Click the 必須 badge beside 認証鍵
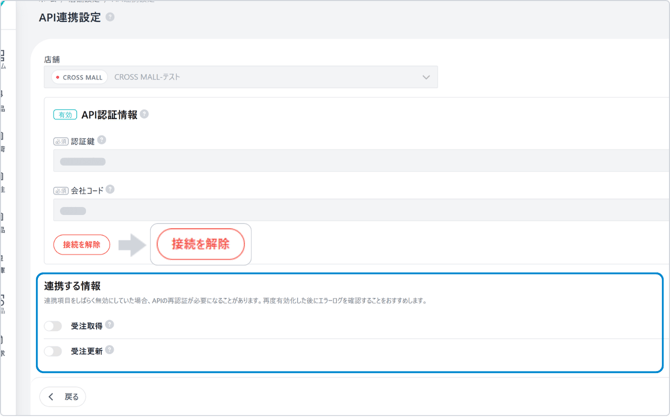This screenshot has width=670, height=417. pos(61,141)
